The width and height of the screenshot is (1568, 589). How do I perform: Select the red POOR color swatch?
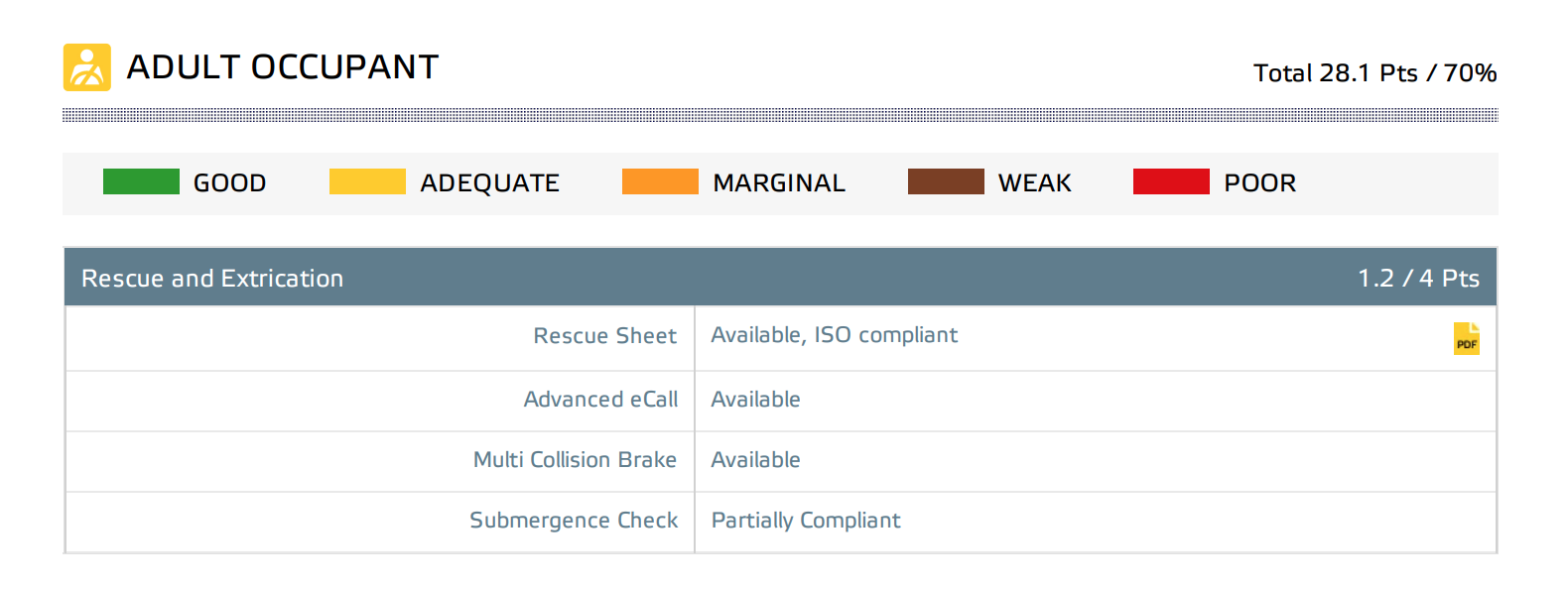pos(1171,181)
